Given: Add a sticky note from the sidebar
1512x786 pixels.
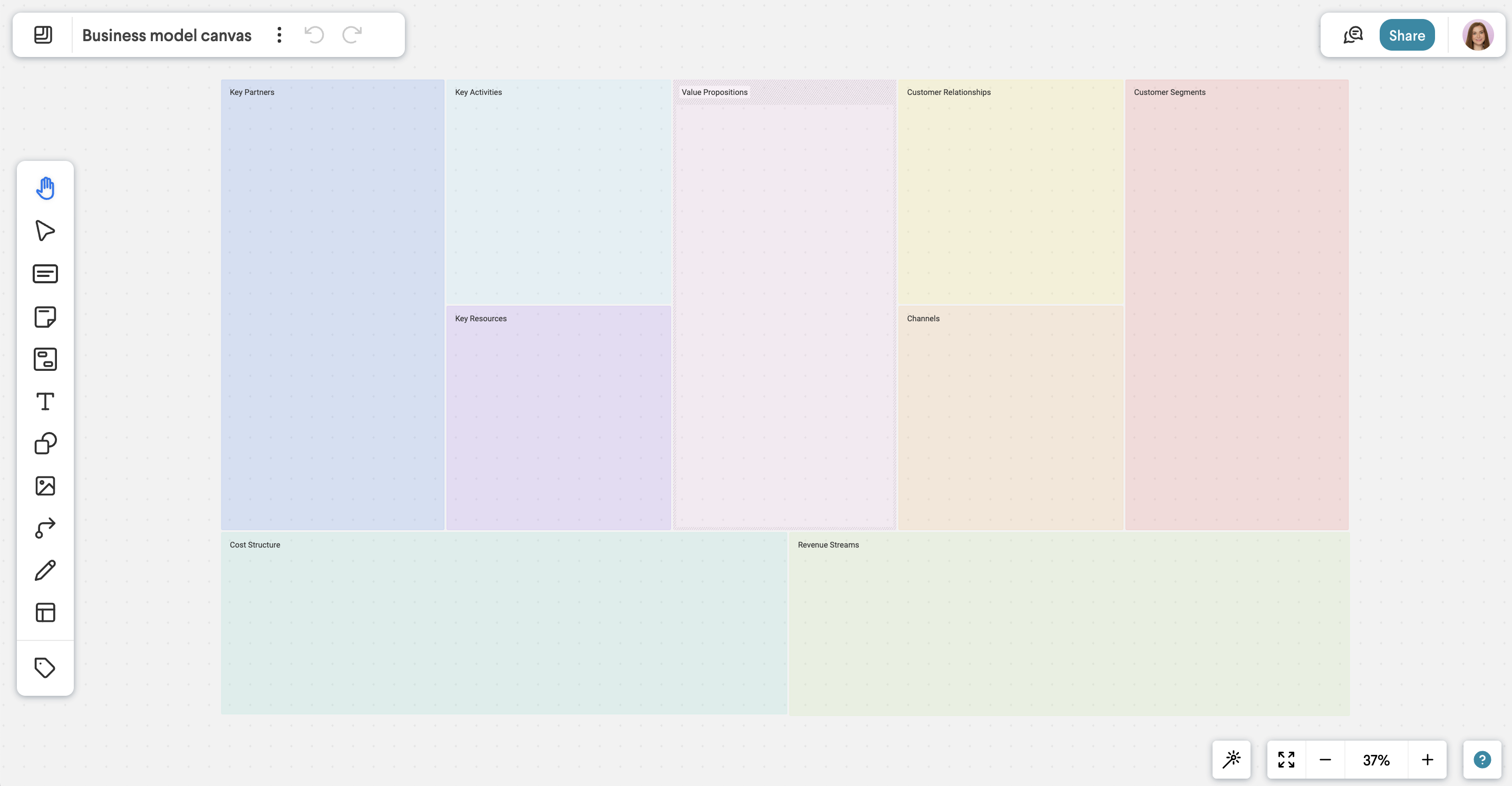Looking at the screenshot, I should pyautogui.click(x=45, y=317).
